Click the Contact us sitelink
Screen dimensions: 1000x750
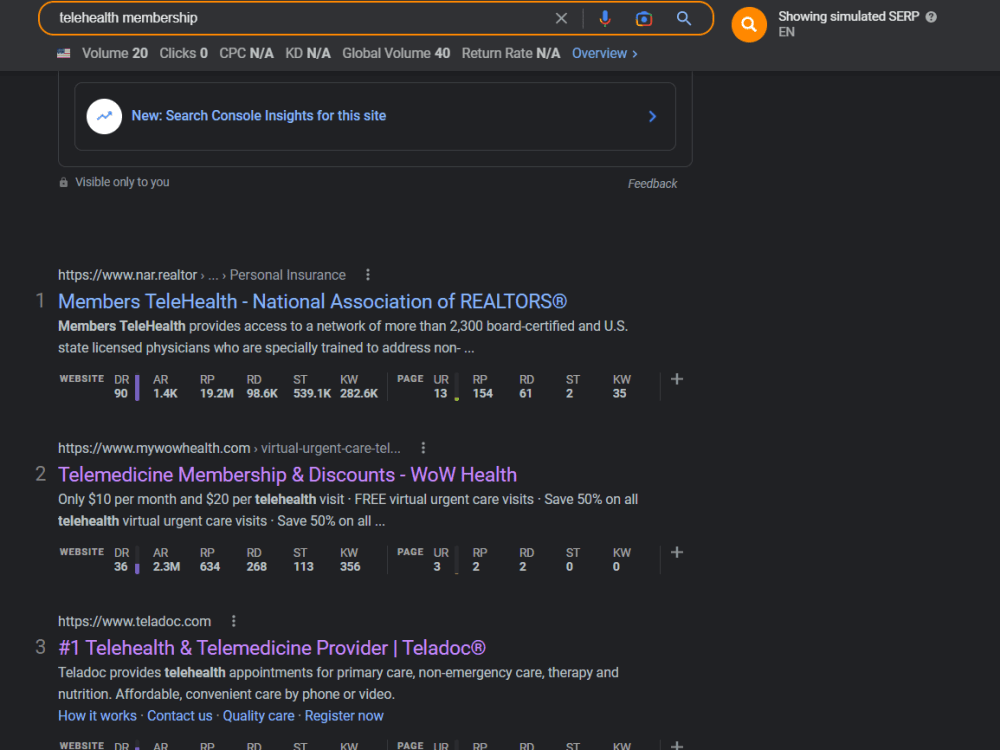tap(180, 716)
